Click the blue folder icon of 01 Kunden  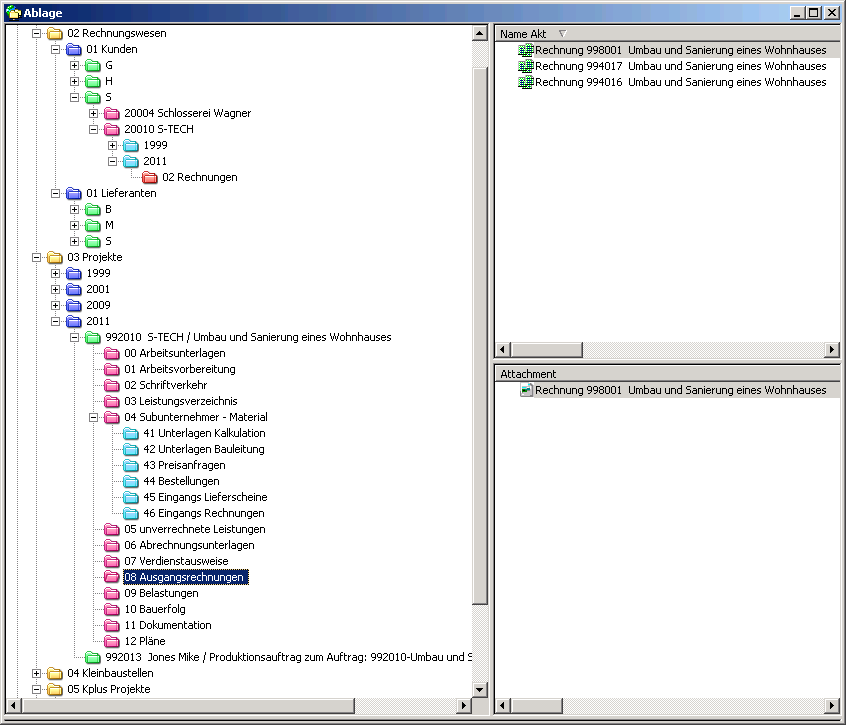coord(73,50)
